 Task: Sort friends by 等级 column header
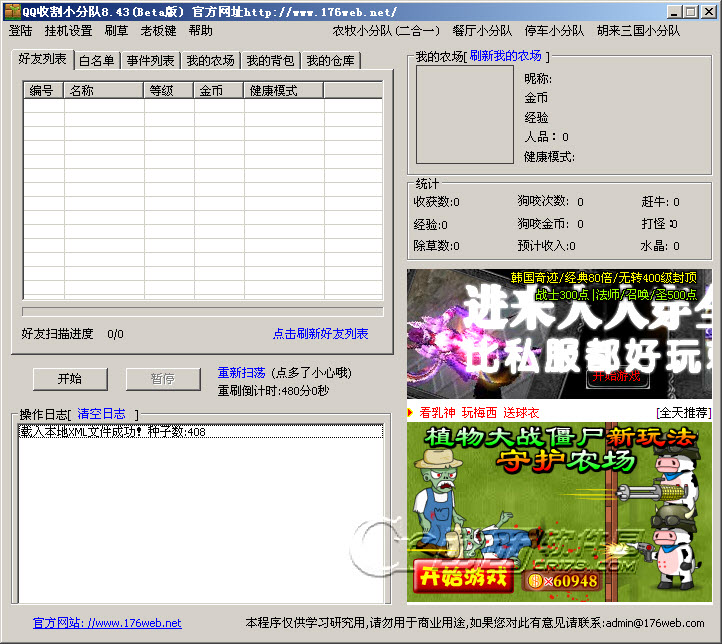point(169,91)
